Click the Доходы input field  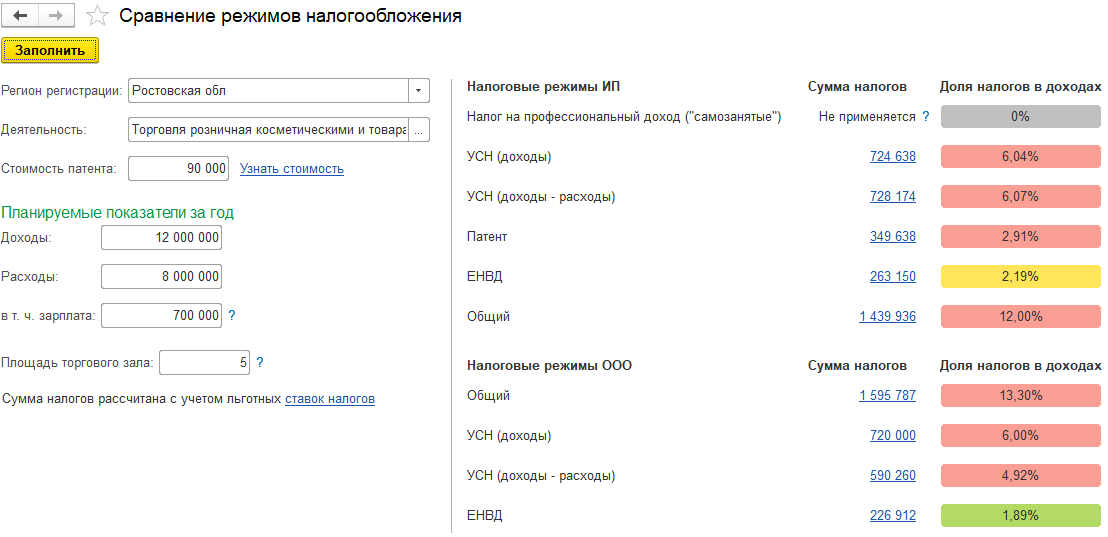pos(161,238)
